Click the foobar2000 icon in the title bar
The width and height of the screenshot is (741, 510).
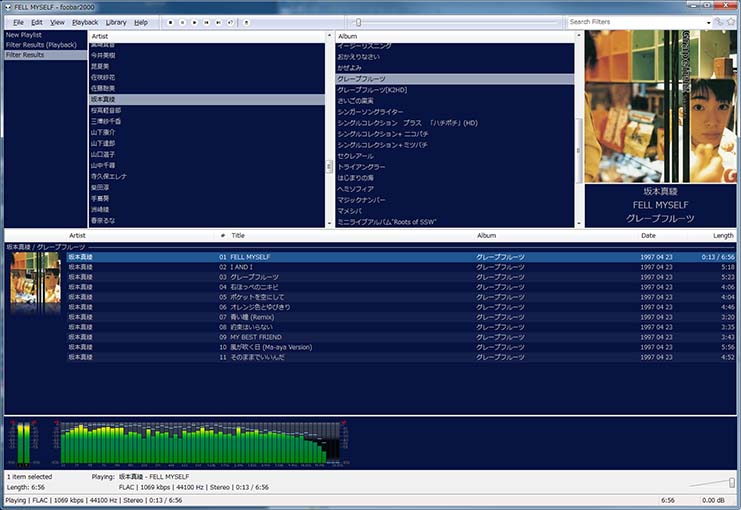8,7
